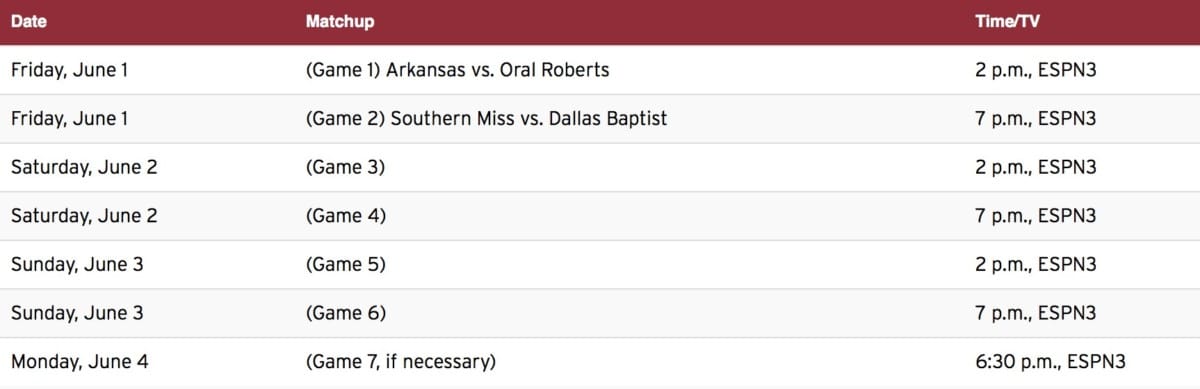Select the Arkansas vs. Oral Roberts matchup
The width and height of the screenshot is (1200, 389).
click(x=457, y=70)
